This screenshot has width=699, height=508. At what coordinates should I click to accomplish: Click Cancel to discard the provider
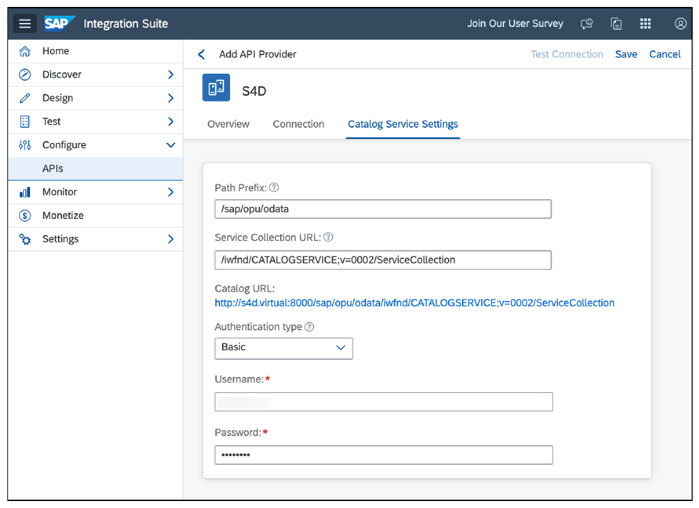(x=665, y=54)
